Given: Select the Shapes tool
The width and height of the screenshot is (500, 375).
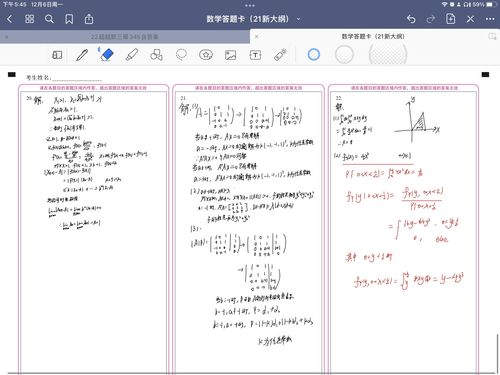Looking at the screenshot, I should pyautogui.click(x=156, y=55).
